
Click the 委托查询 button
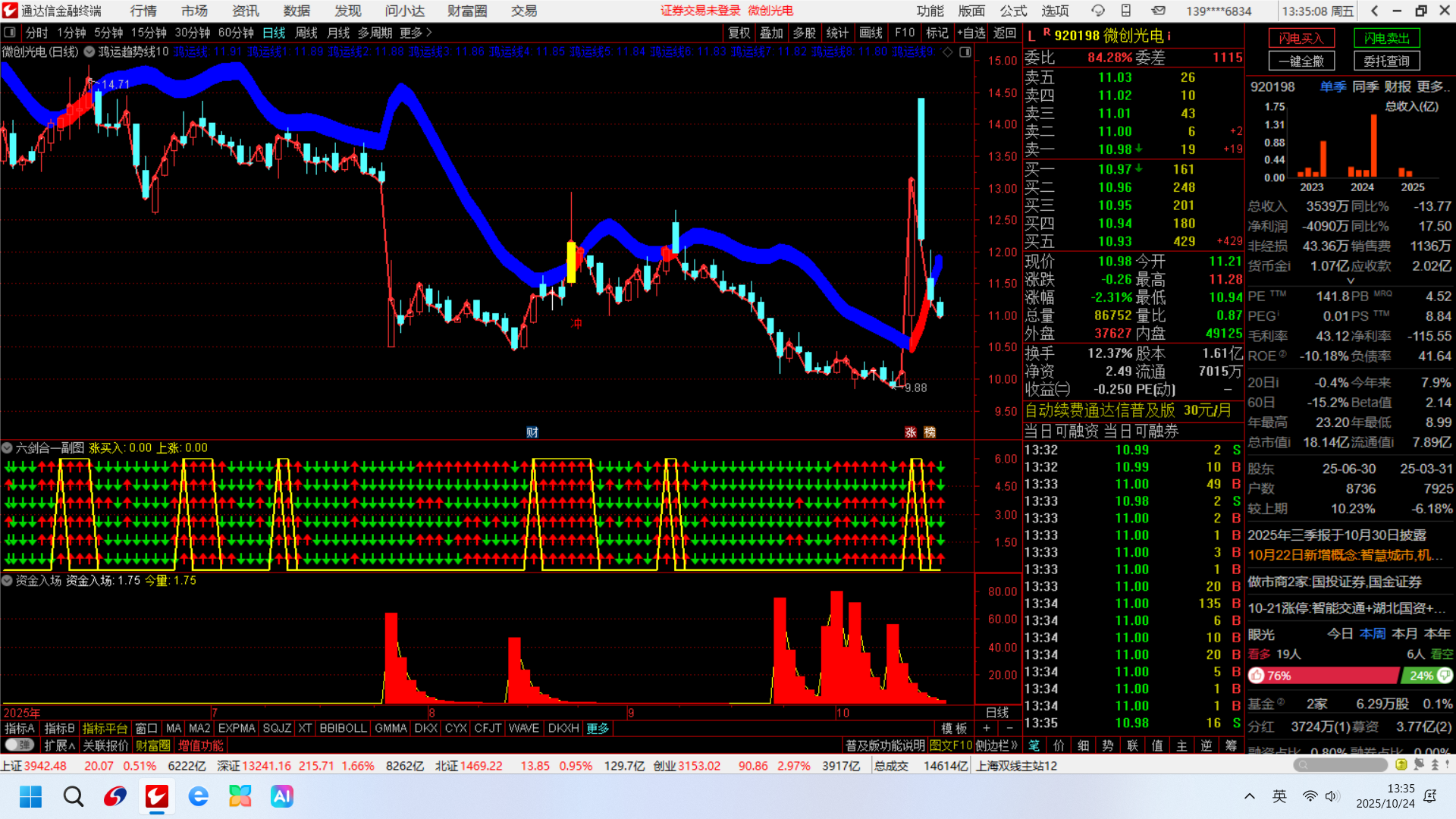[1386, 61]
